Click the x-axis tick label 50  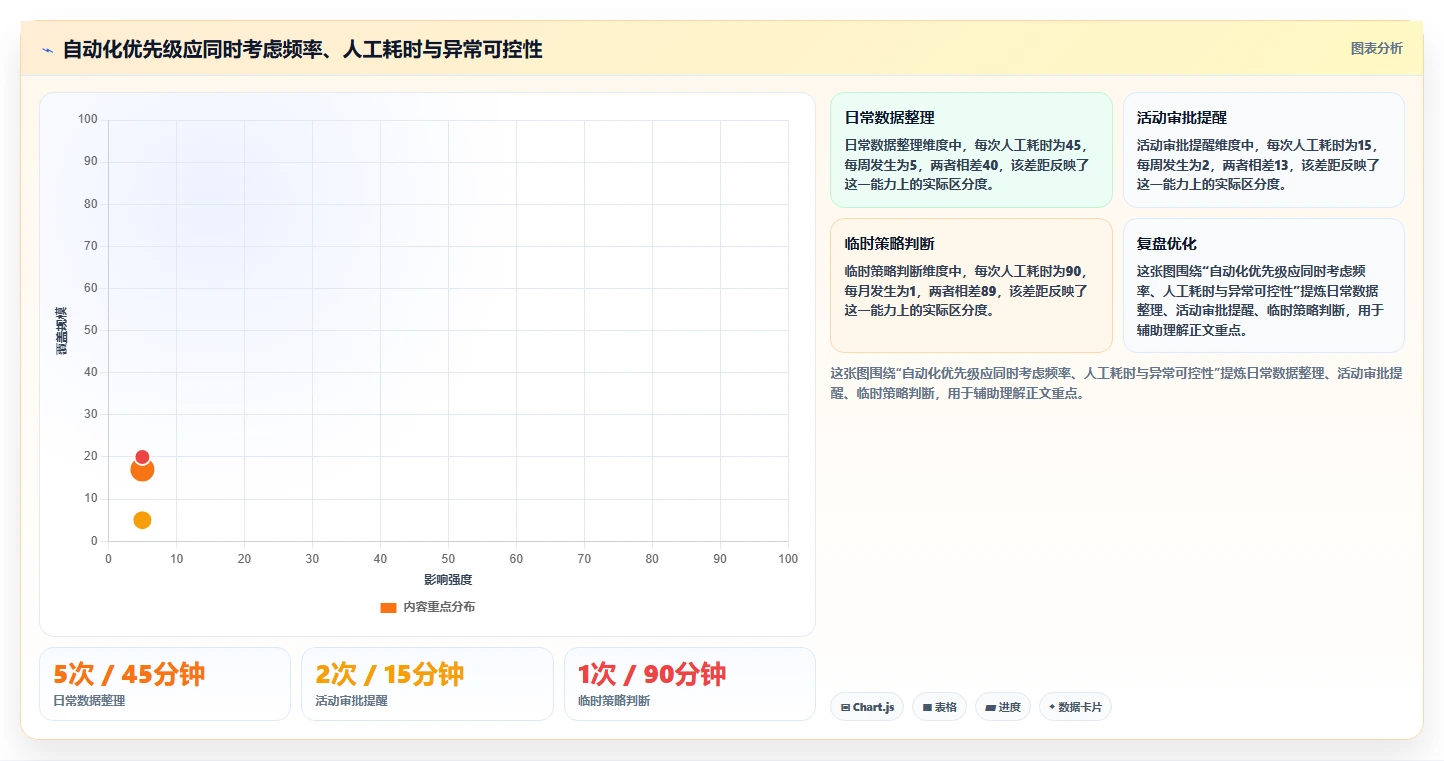click(448, 559)
